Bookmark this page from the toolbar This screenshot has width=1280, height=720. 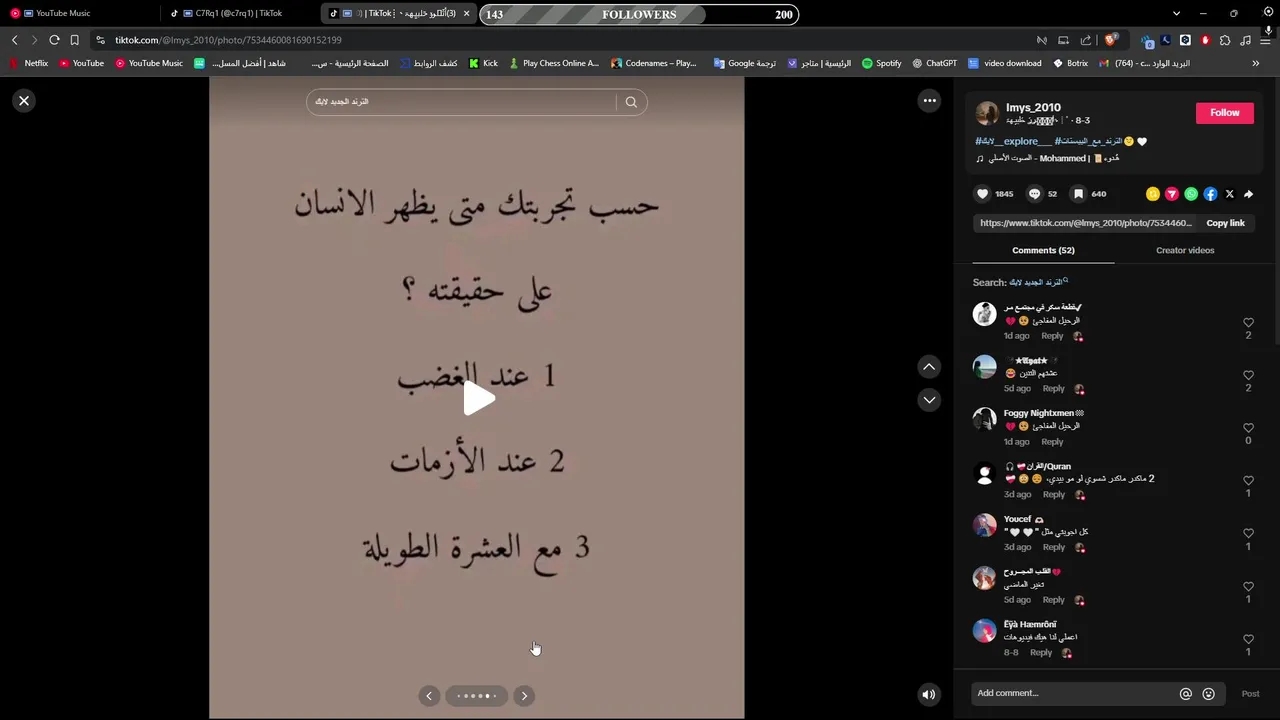click(74, 40)
